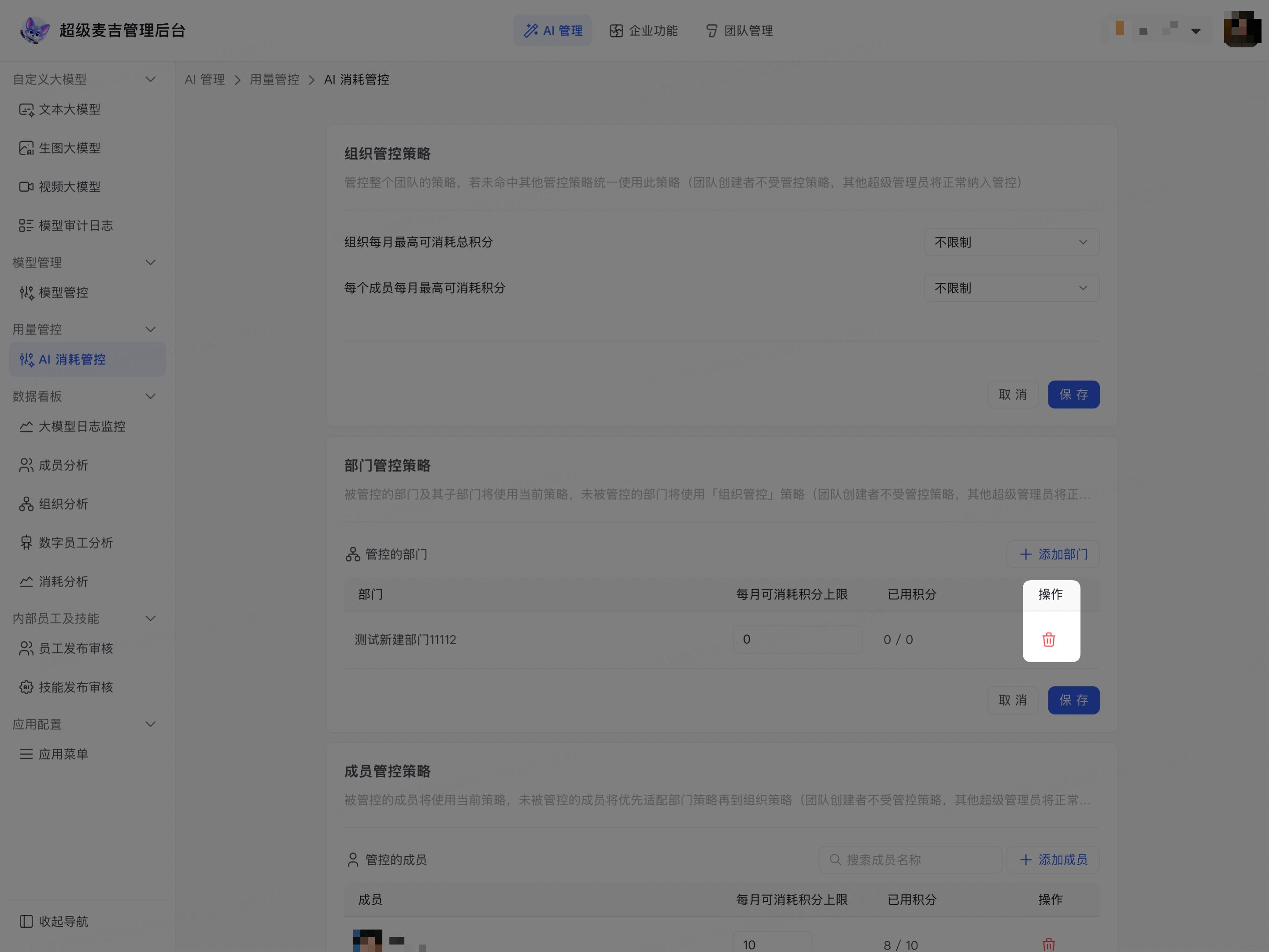Save the 组织管控策略 settings

(1073, 395)
